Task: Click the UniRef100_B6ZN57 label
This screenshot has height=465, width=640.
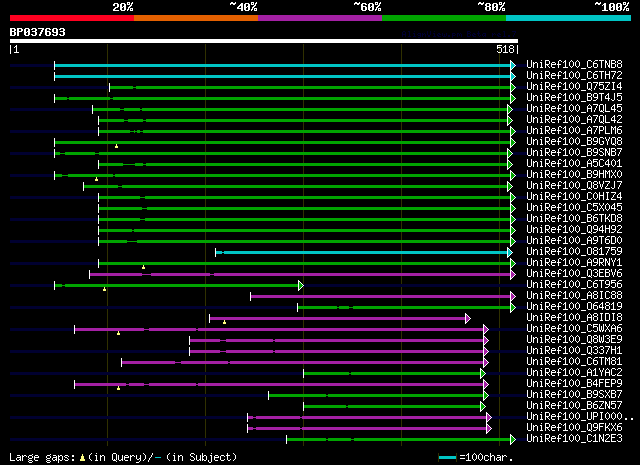Action: (574, 406)
